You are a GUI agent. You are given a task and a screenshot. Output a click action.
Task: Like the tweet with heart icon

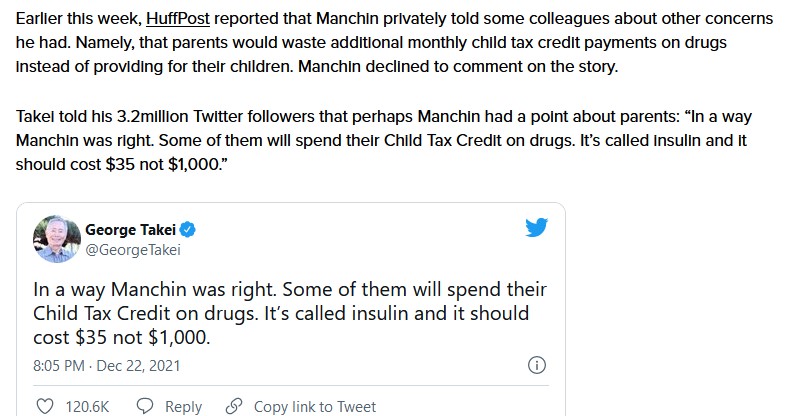point(45,406)
